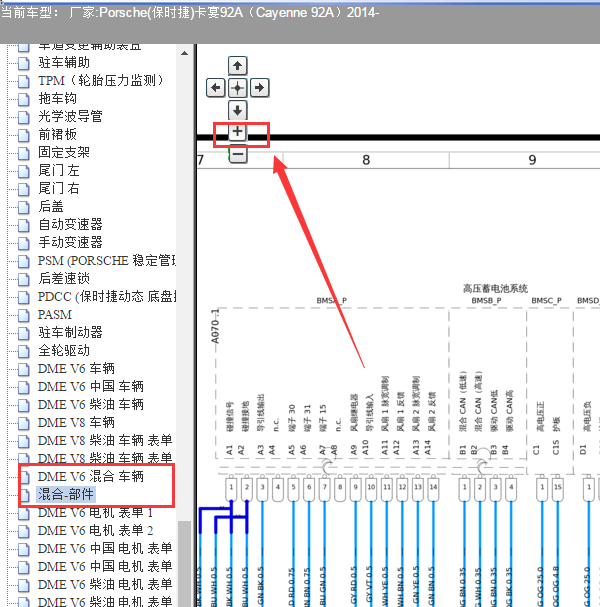Click the document icon beside 混合-部件
This screenshot has height=607, width=600.
tap(25, 495)
